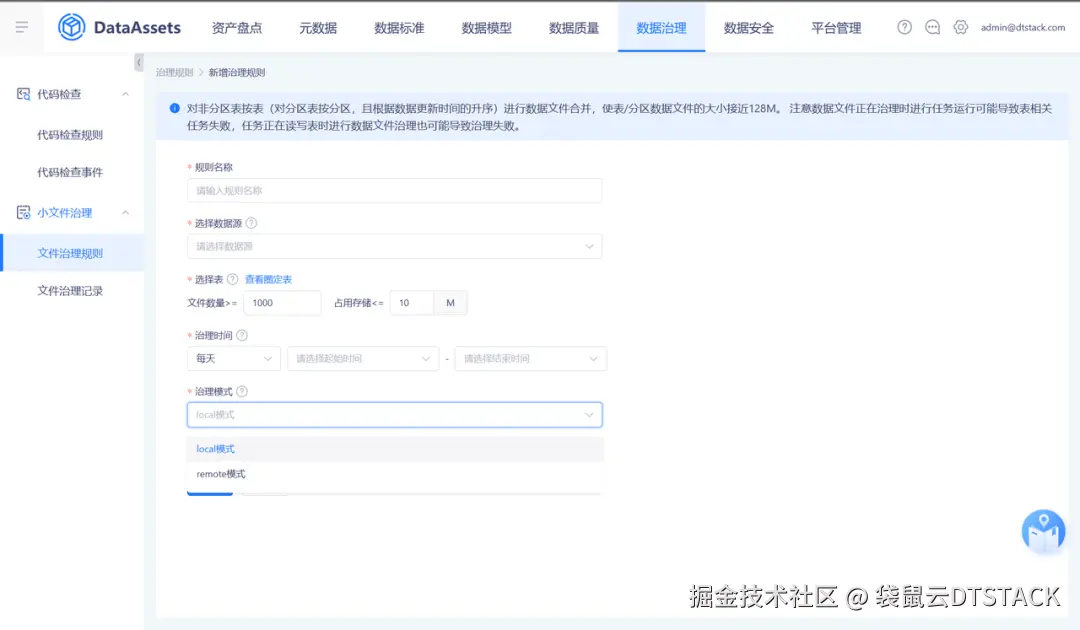Collapse the 小文件治理 menu group chevron
The width and height of the screenshot is (1080, 630).
click(125, 213)
